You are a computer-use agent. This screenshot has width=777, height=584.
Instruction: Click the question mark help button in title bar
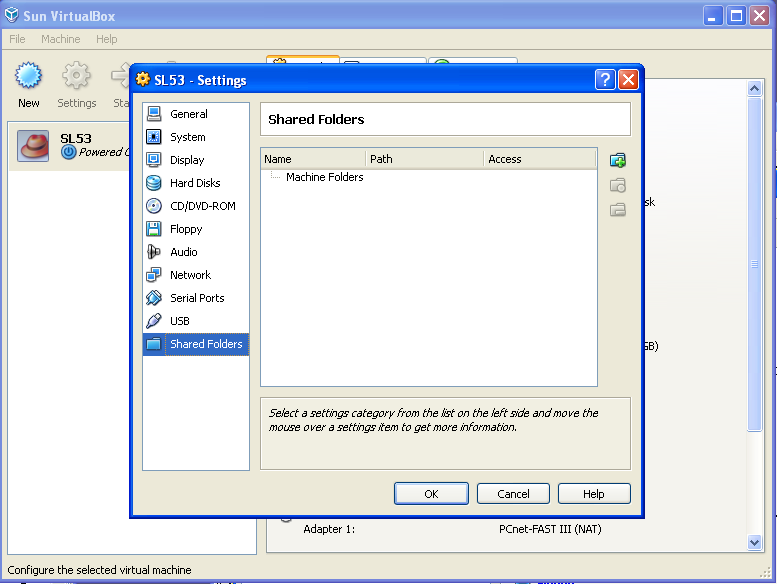pos(605,80)
